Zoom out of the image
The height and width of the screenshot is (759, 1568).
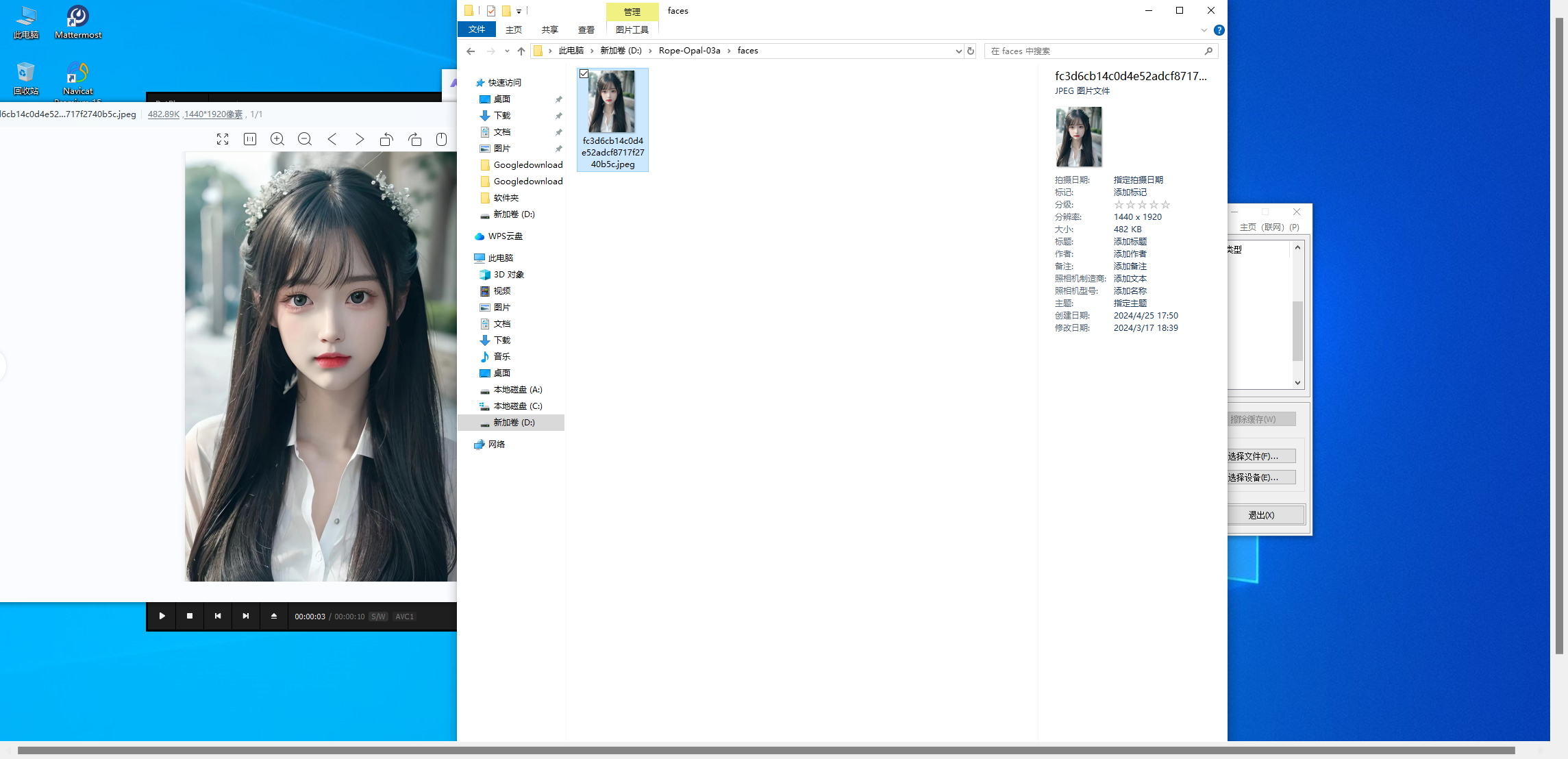coord(305,140)
